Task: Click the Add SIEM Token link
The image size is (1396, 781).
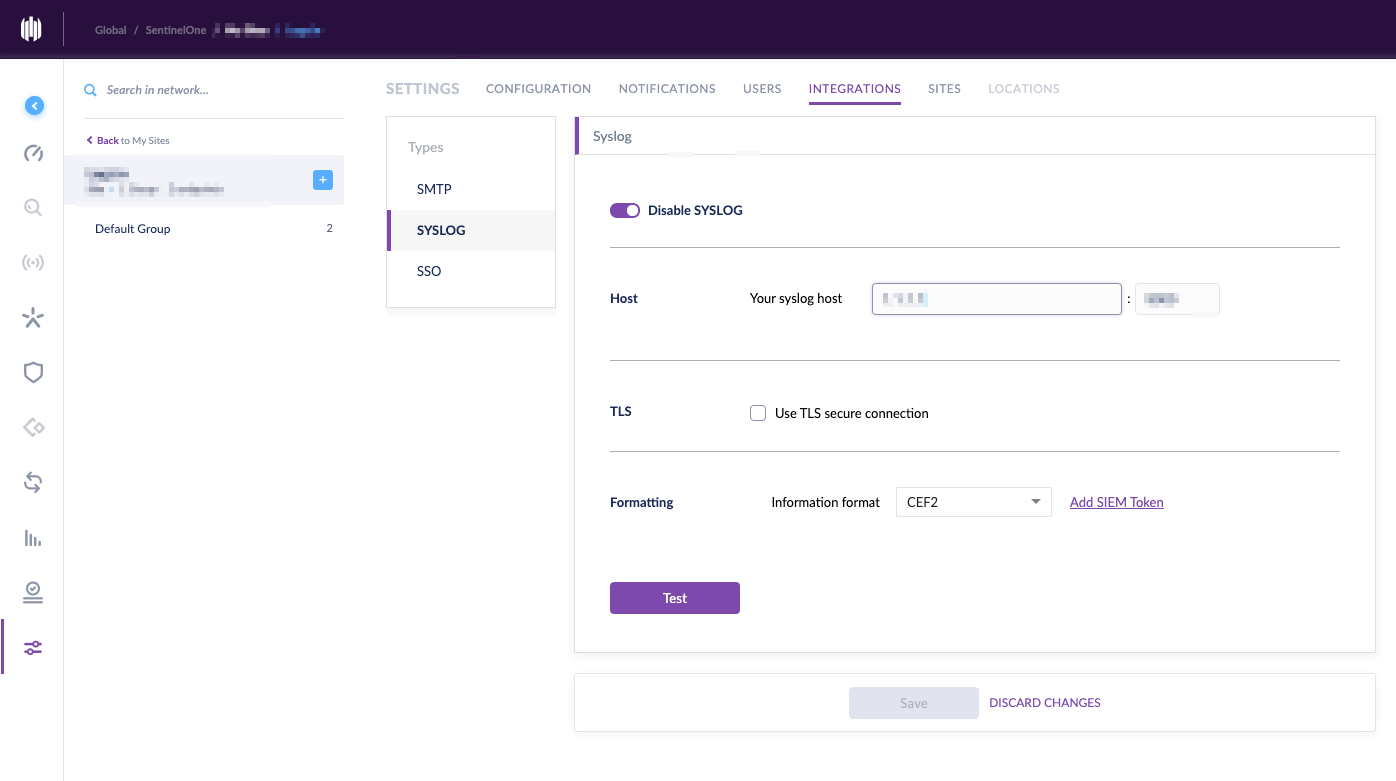Action: tap(1116, 502)
